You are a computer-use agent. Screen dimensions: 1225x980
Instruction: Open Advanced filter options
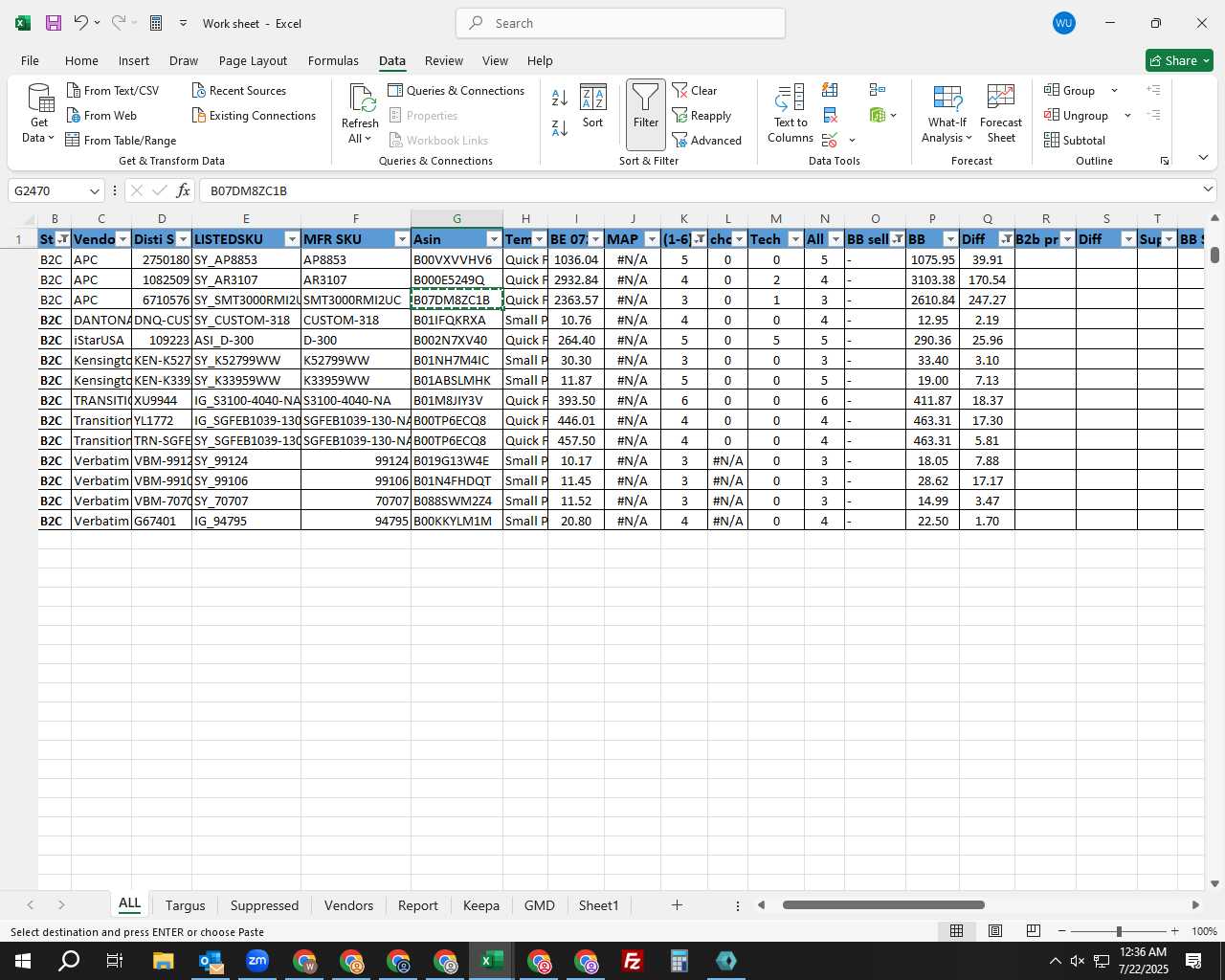click(707, 140)
